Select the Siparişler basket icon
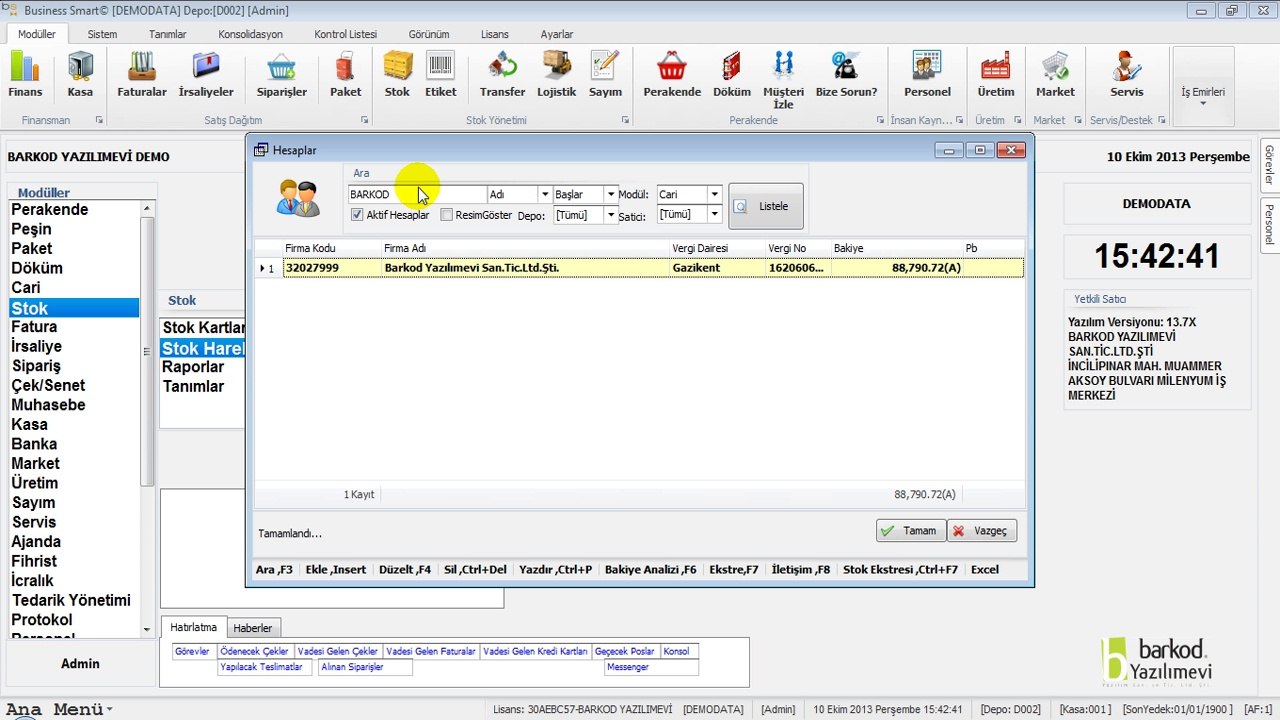 point(281,75)
